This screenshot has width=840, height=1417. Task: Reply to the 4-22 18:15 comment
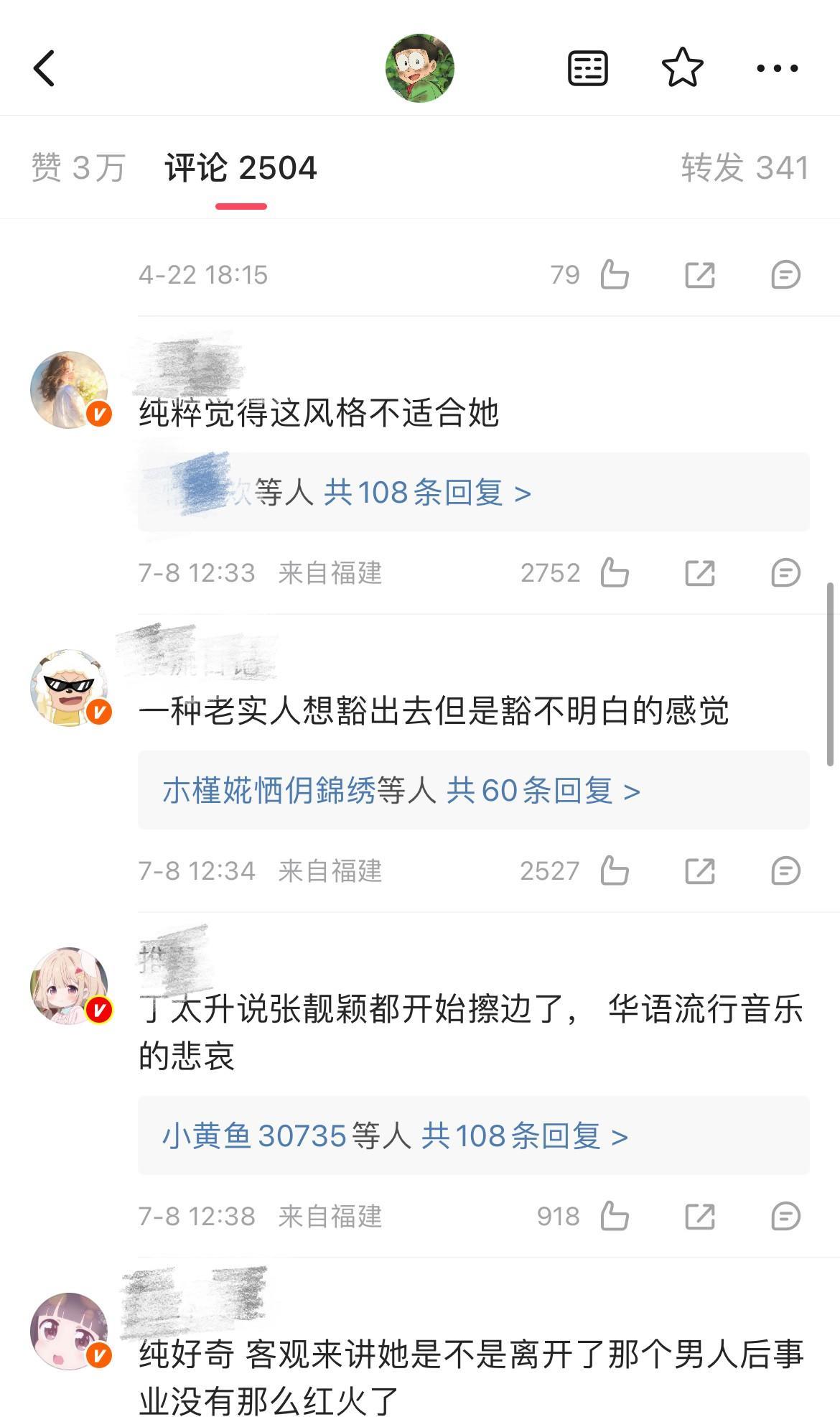tap(785, 275)
